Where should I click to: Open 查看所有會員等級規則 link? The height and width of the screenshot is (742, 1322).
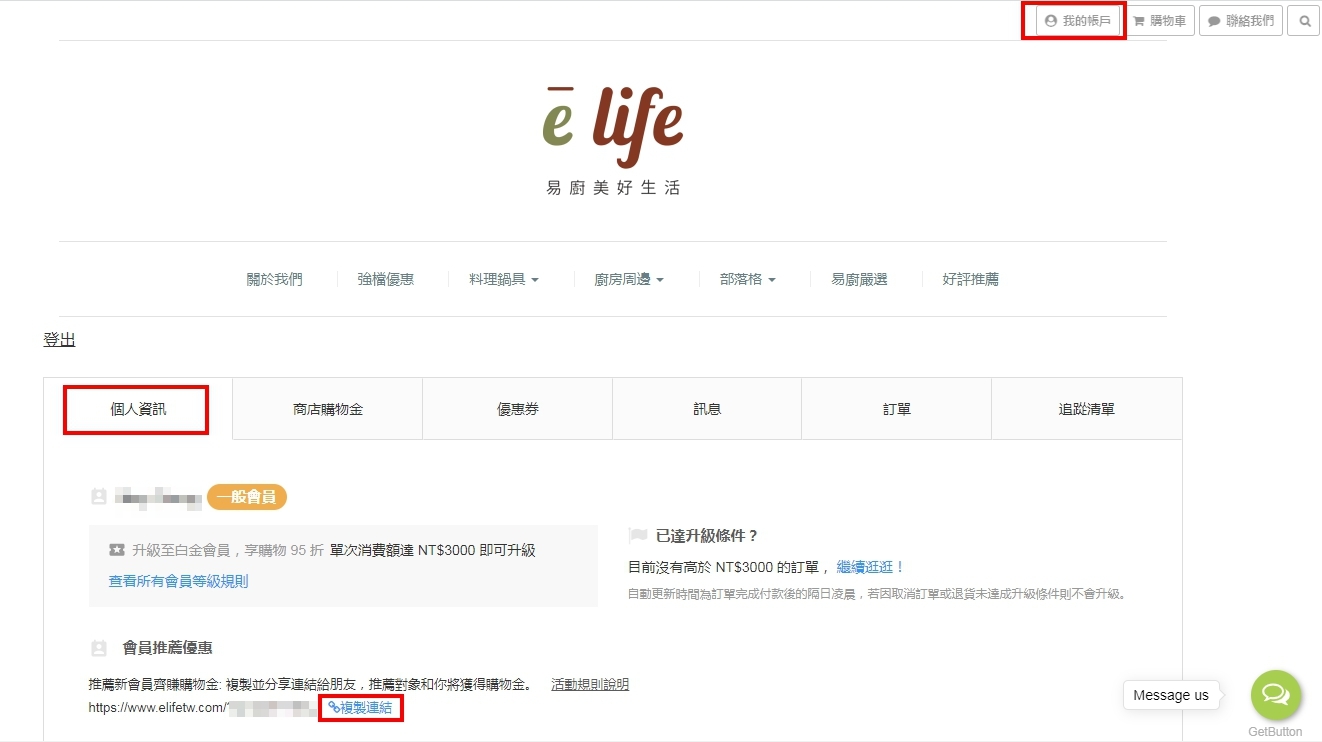(x=179, y=581)
